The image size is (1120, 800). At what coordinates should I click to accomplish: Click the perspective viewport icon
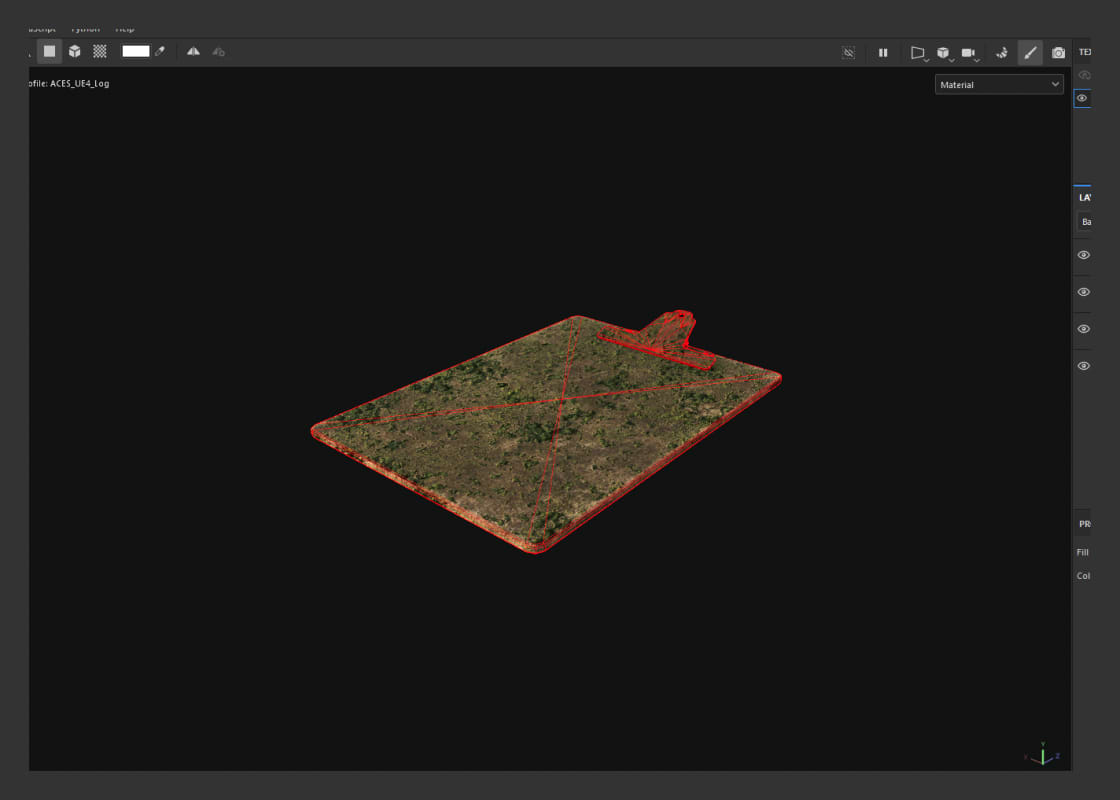(918, 52)
